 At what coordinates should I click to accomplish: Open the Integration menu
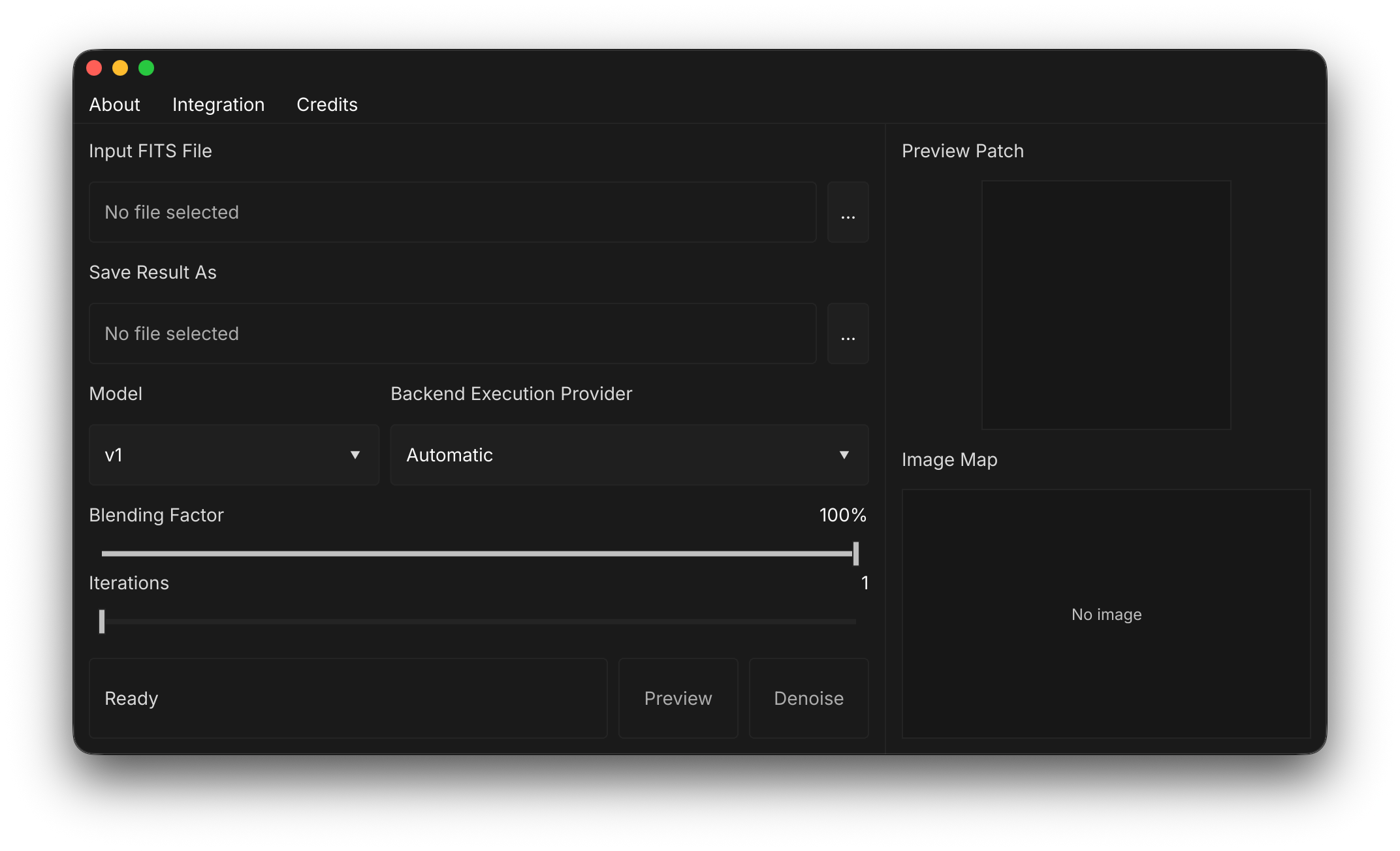click(x=218, y=104)
